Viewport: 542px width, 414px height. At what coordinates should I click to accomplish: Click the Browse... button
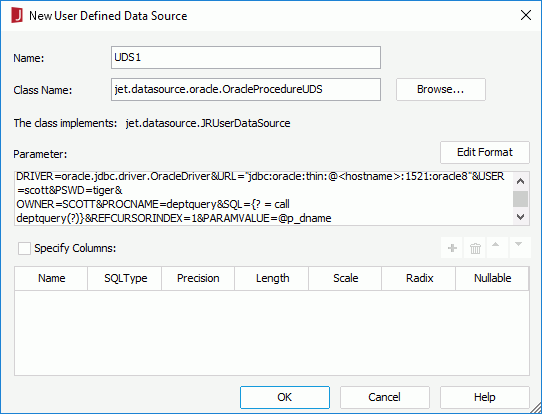[x=441, y=90]
